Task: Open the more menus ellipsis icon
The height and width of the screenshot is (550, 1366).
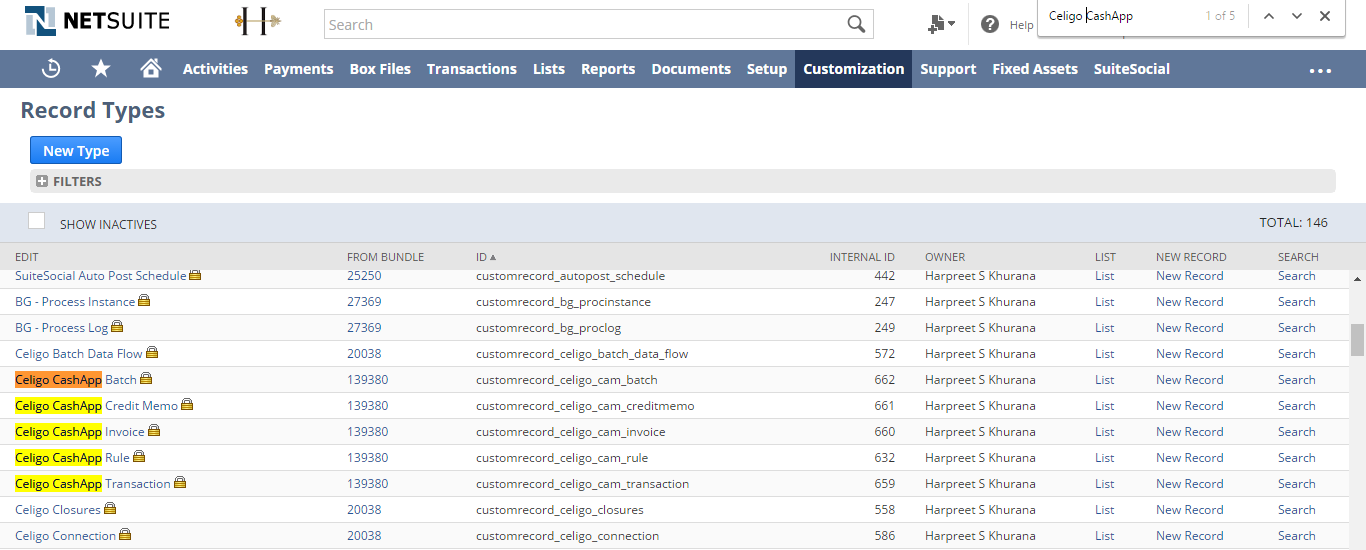Action: 1320,71
